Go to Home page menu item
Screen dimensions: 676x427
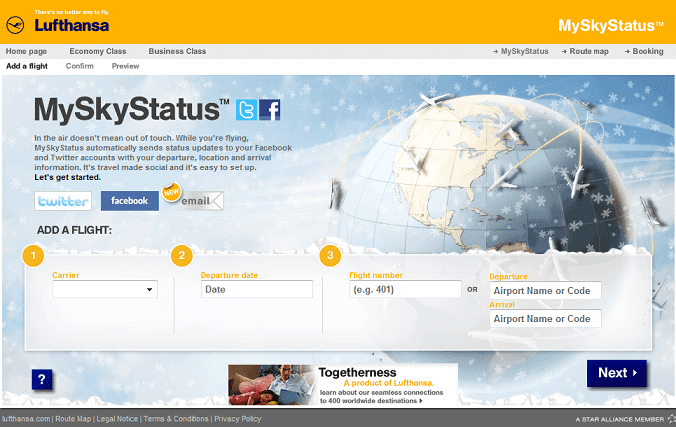[x=26, y=51]
